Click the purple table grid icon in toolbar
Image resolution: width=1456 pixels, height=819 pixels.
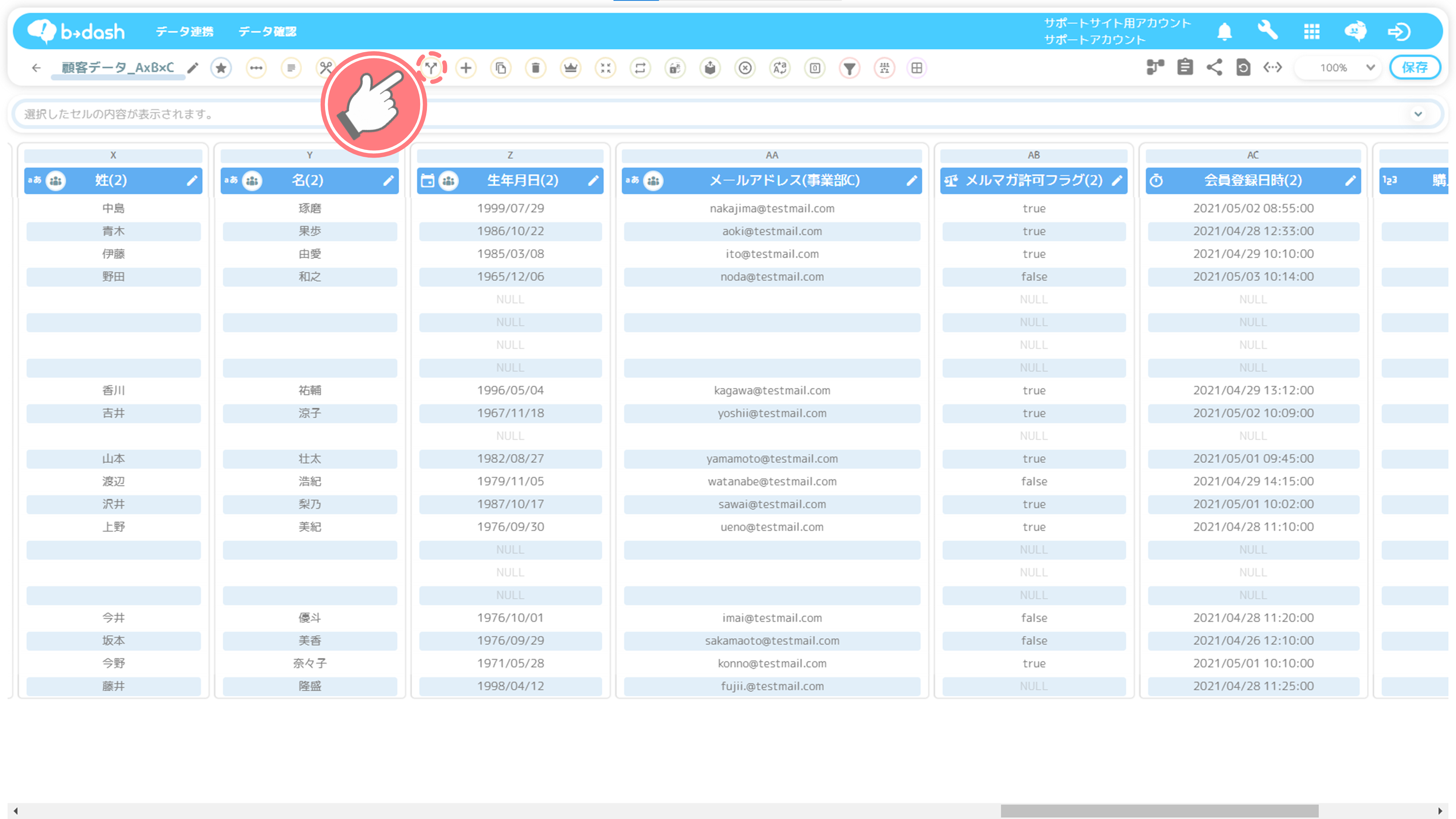pos(917,68)
